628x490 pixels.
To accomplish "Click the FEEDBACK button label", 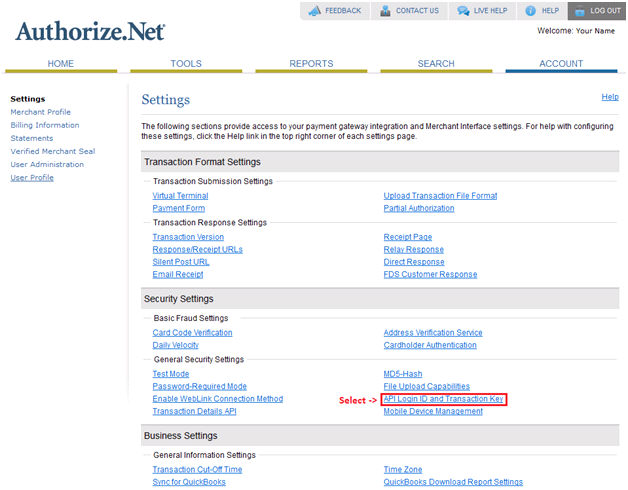I will [343, 11].
